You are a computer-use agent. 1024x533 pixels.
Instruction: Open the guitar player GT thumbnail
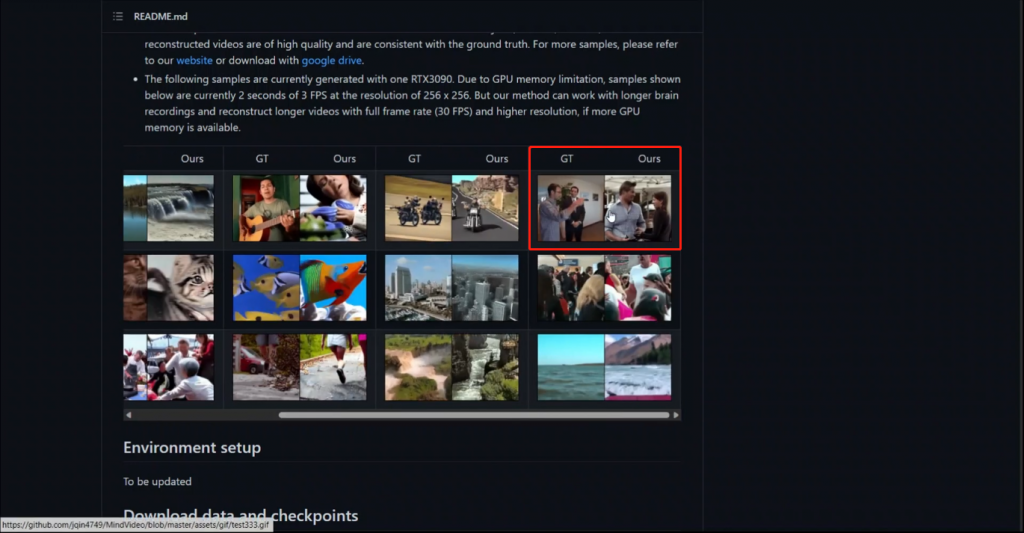[x=266, y=208]
